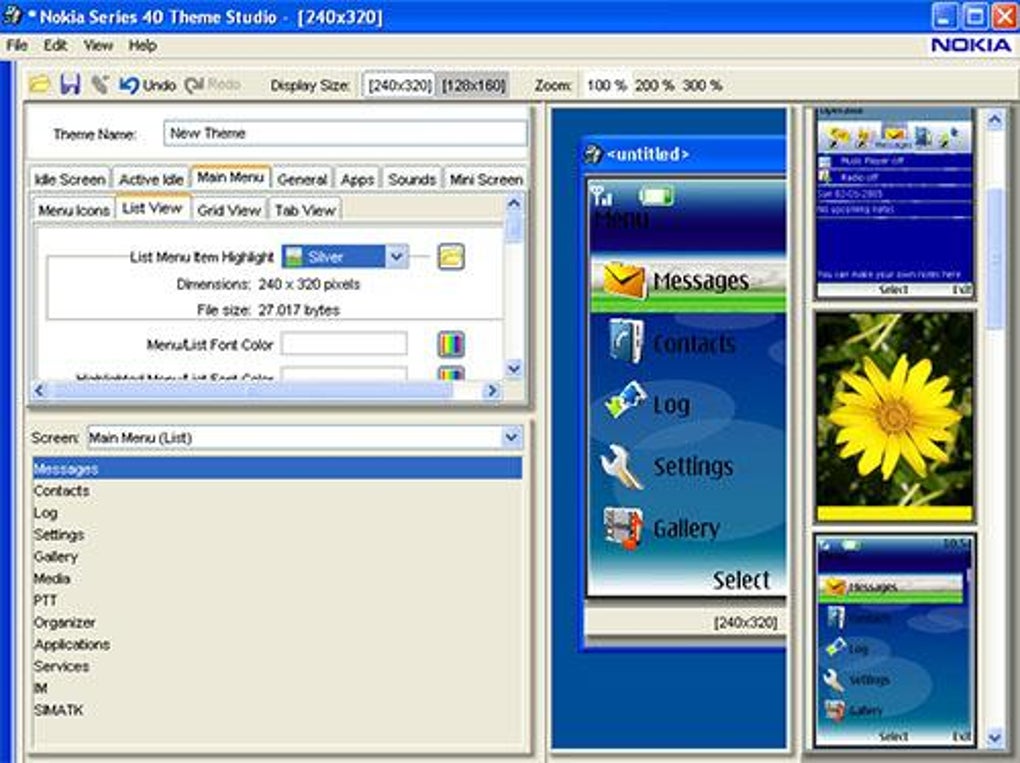Click the phone tools icon beside save
This screenshot has width=1020, height=763.
(100, 85)
